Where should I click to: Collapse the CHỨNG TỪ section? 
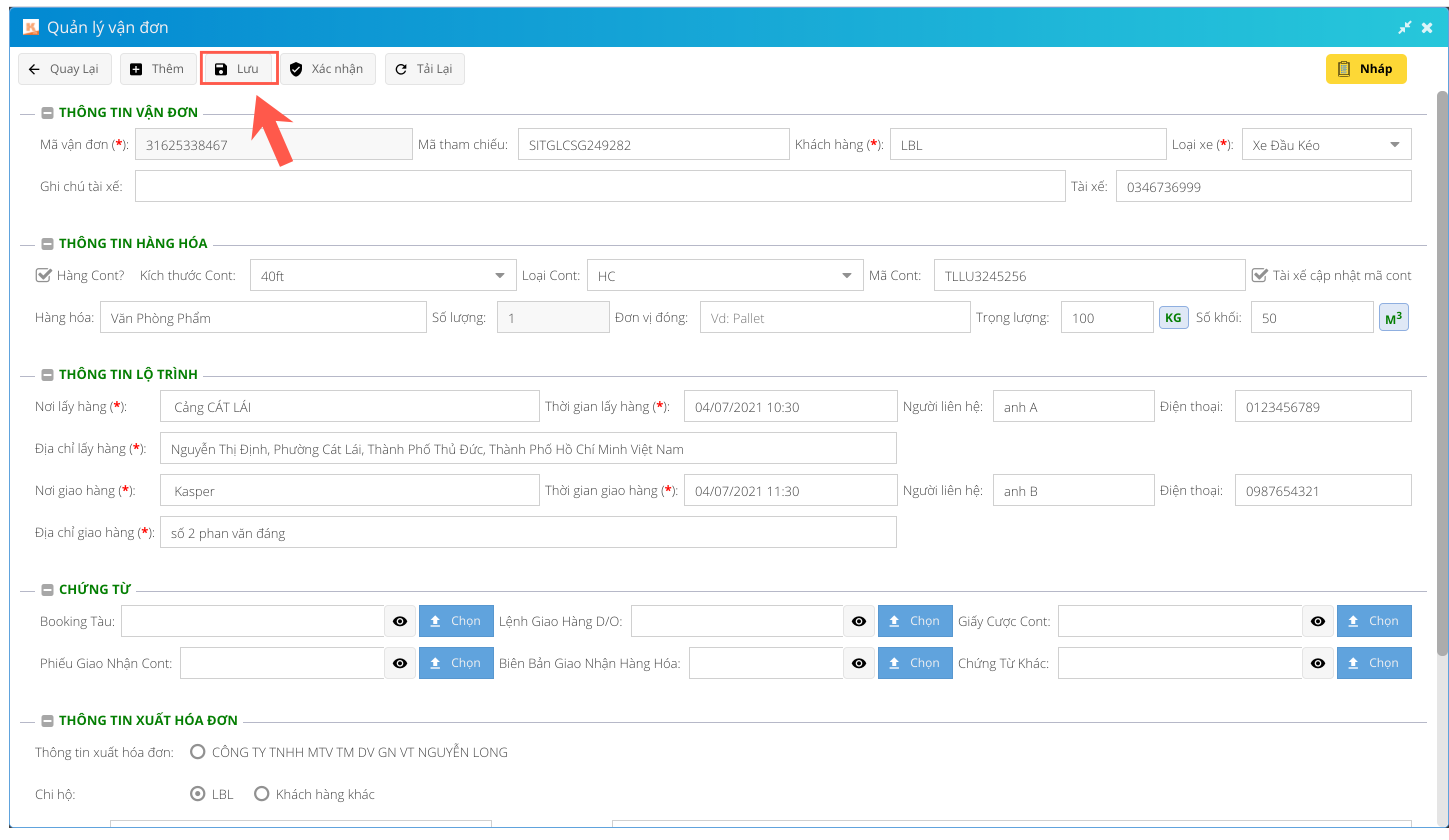pos(47,590)
